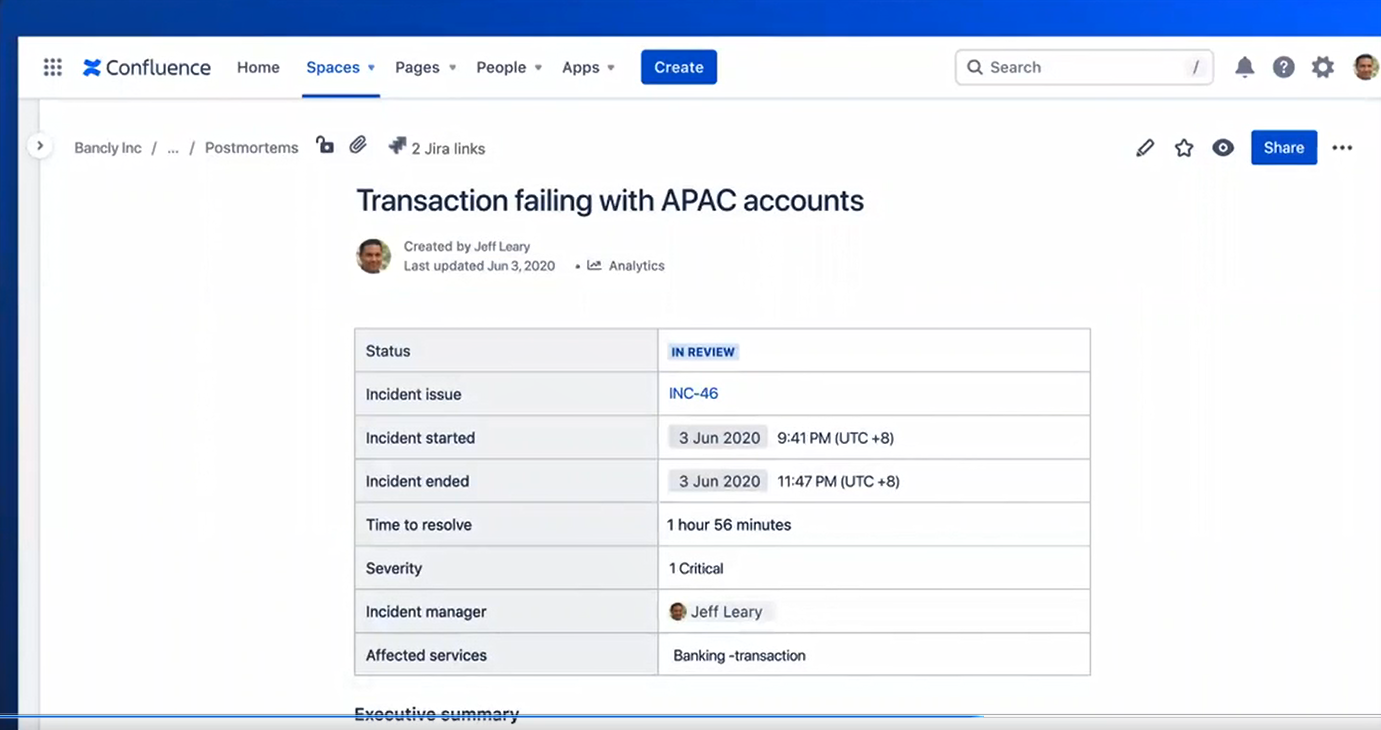
Task: Click the Incident started row label
Action: pos(420,438)
